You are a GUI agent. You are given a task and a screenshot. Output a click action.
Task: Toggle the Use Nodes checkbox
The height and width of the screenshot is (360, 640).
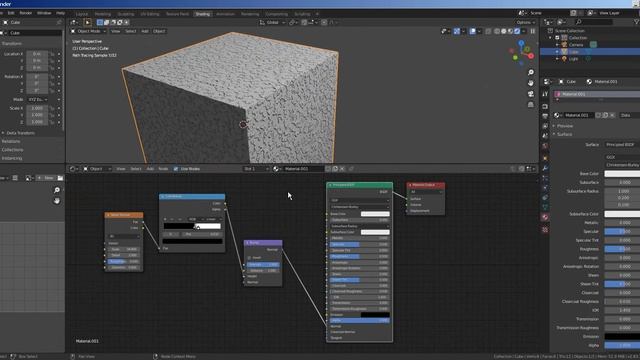176,169
